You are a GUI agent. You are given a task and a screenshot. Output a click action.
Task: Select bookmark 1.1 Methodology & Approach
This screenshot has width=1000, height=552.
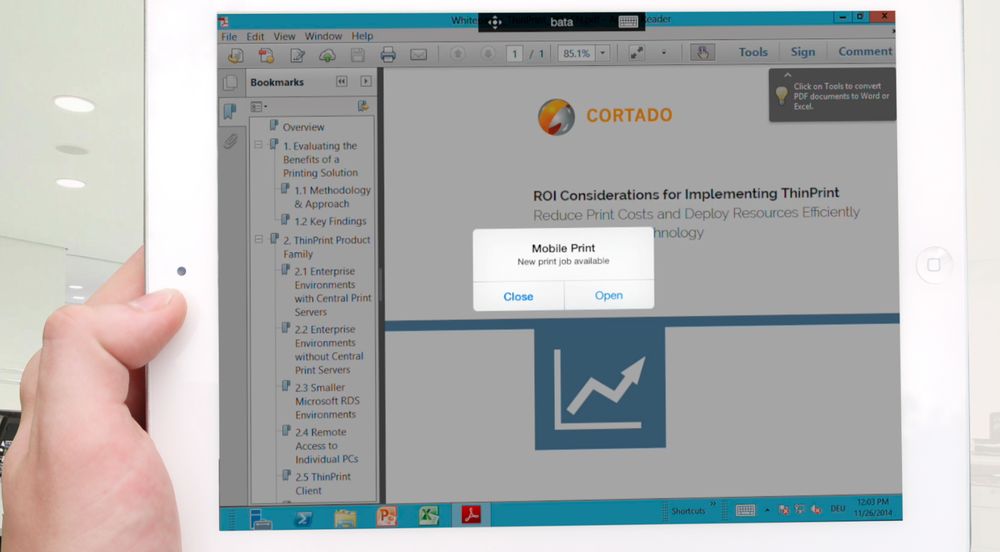click(x=332, y=197)
